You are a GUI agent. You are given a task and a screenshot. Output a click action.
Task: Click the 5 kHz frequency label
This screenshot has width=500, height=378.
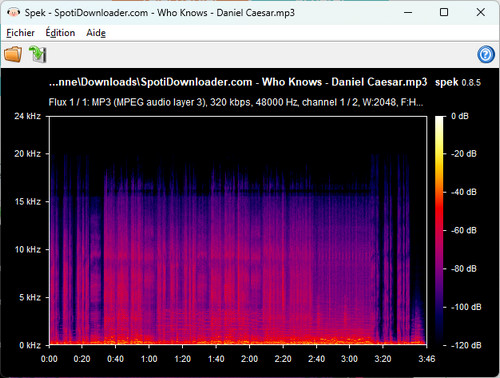[30, 297]
